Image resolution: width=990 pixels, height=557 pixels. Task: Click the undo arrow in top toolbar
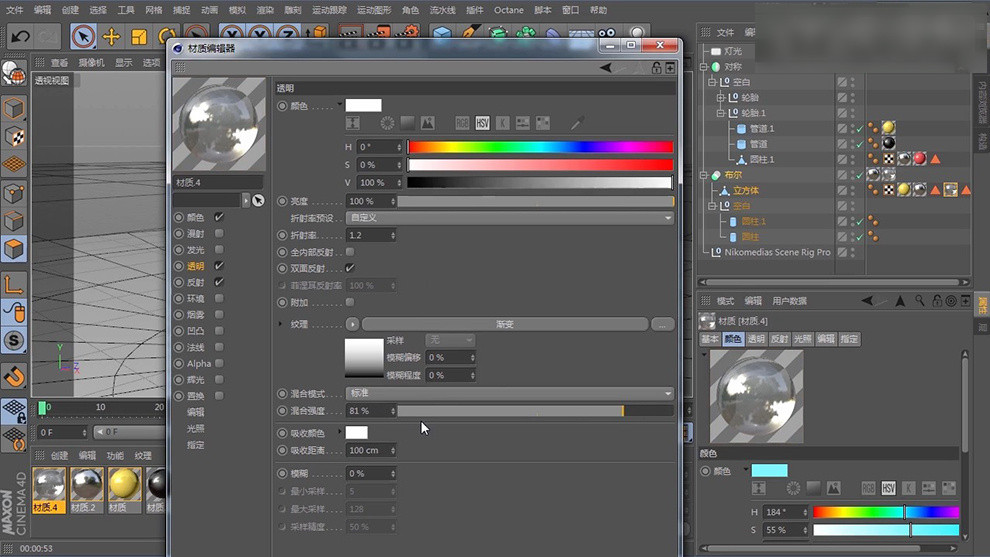pos(20,37)
